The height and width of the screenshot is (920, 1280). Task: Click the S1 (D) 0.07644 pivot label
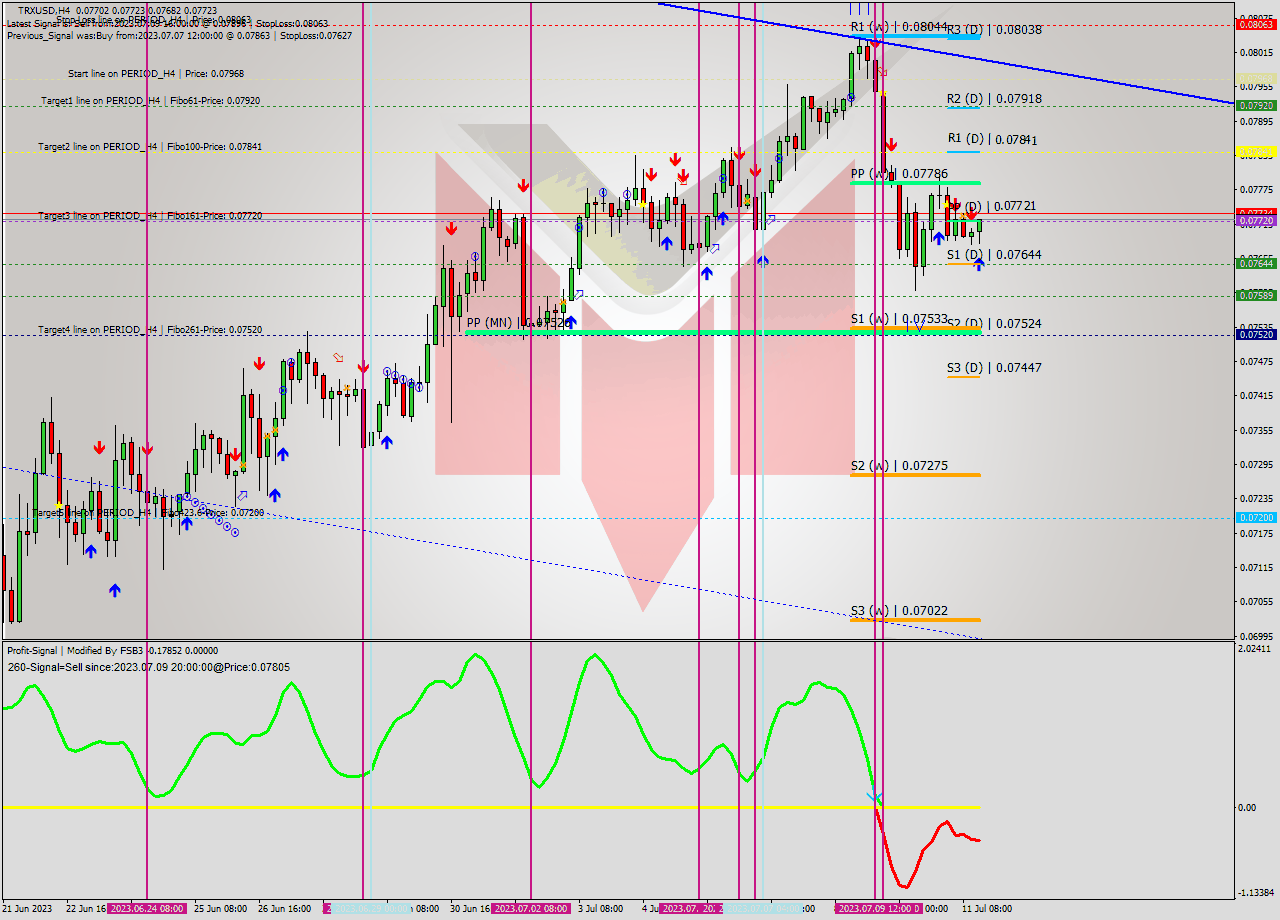[994, 255]
